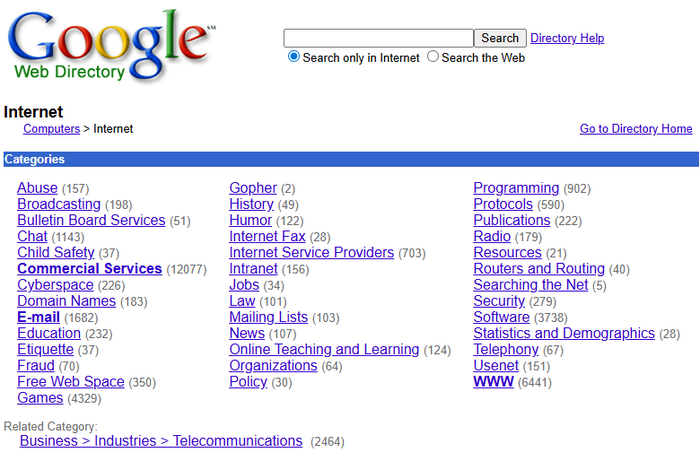
Task: Open Online Teaching and Learning category
Action: tap(324, 350)
